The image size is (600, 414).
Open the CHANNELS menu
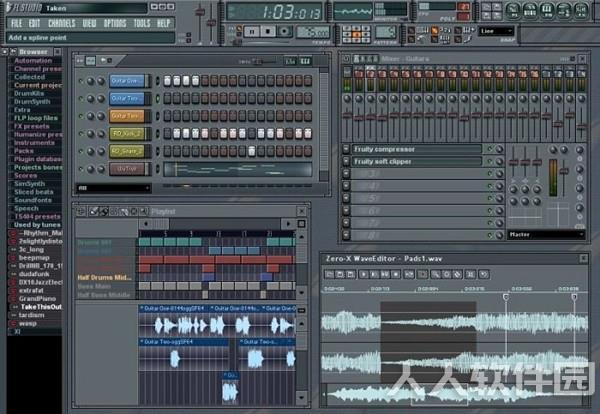62,24
